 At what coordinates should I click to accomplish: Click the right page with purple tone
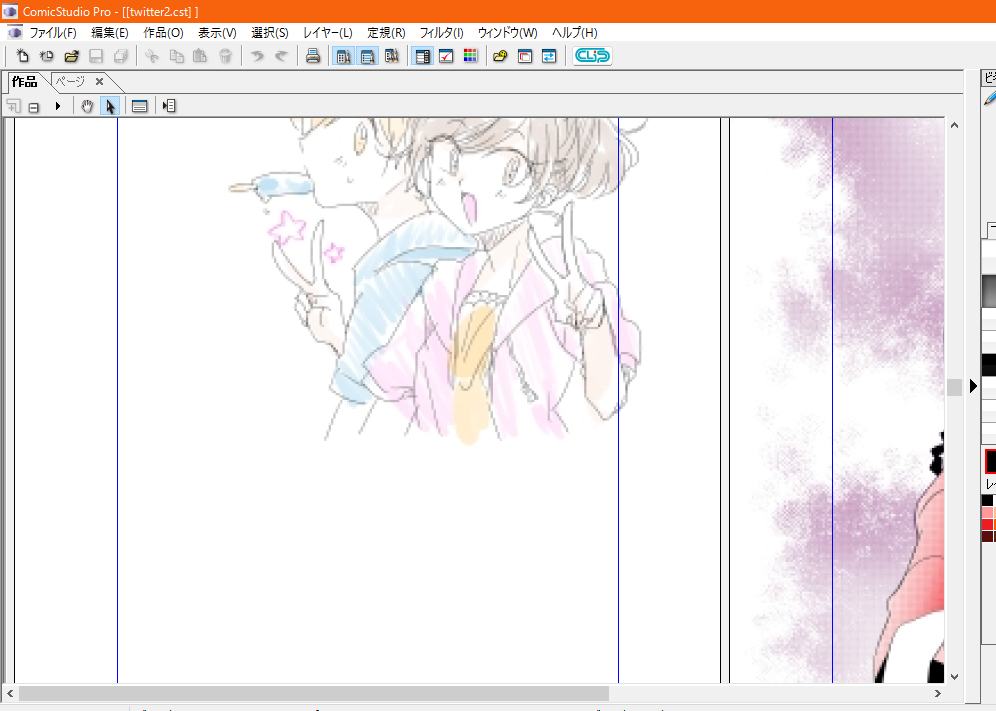click(x=837, y=400)
